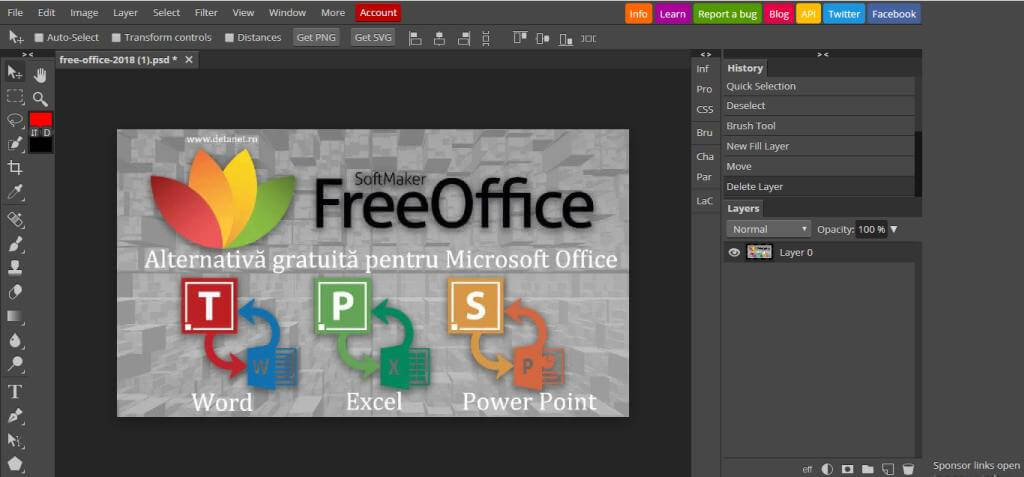Open the Opacity slider arrow
The width and height of the screenshot is (1024, 477).
[894, 229]
